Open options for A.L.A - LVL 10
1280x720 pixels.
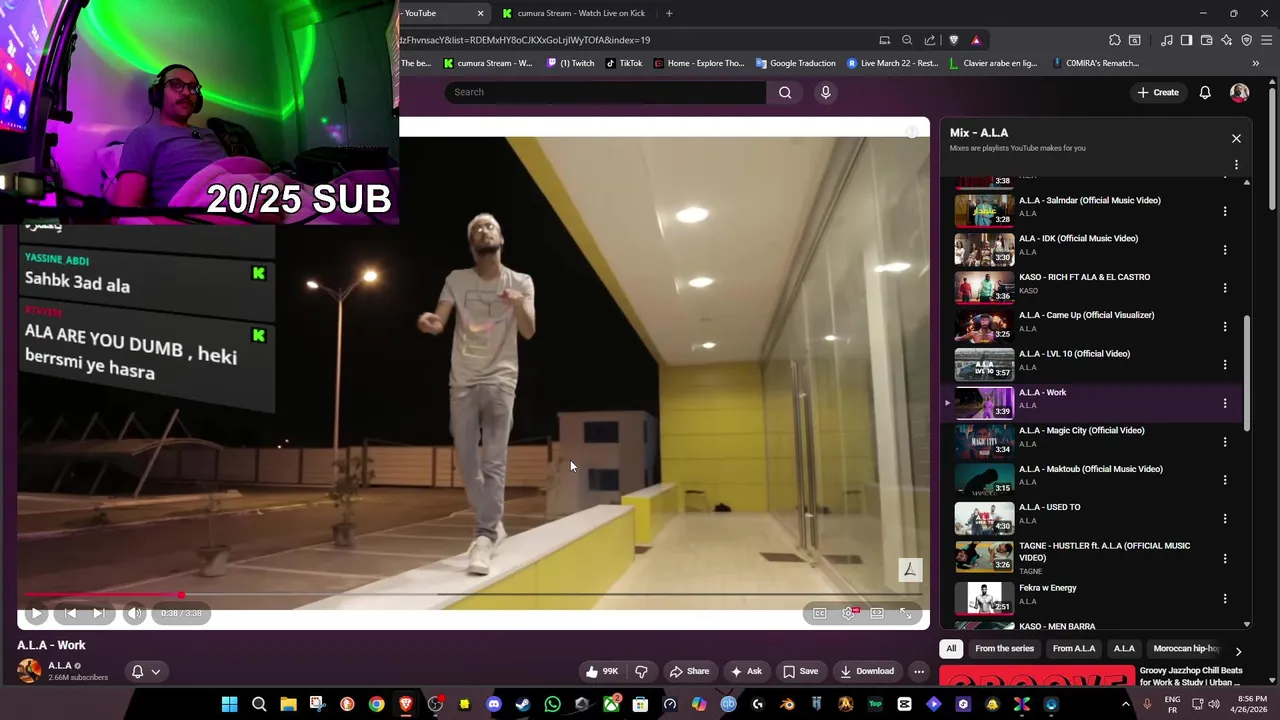tap(1225, 365)
